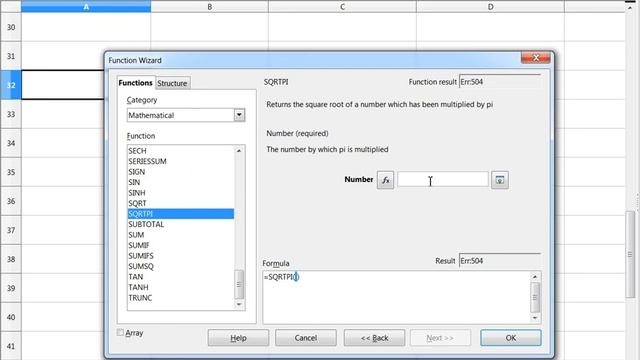Close the Function Wizard dialog
Screen dimensions: 640x360
536,58
